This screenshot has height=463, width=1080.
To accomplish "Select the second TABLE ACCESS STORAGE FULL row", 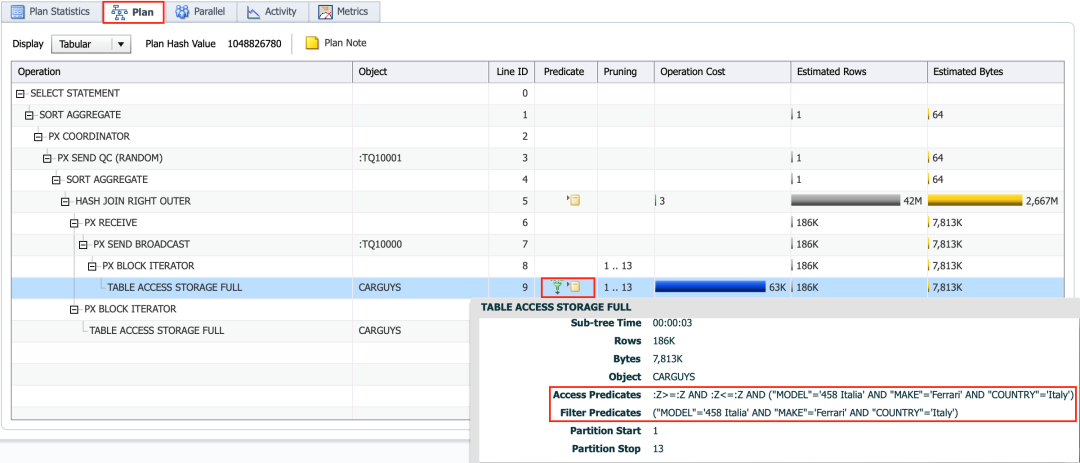I will point(156,331).
